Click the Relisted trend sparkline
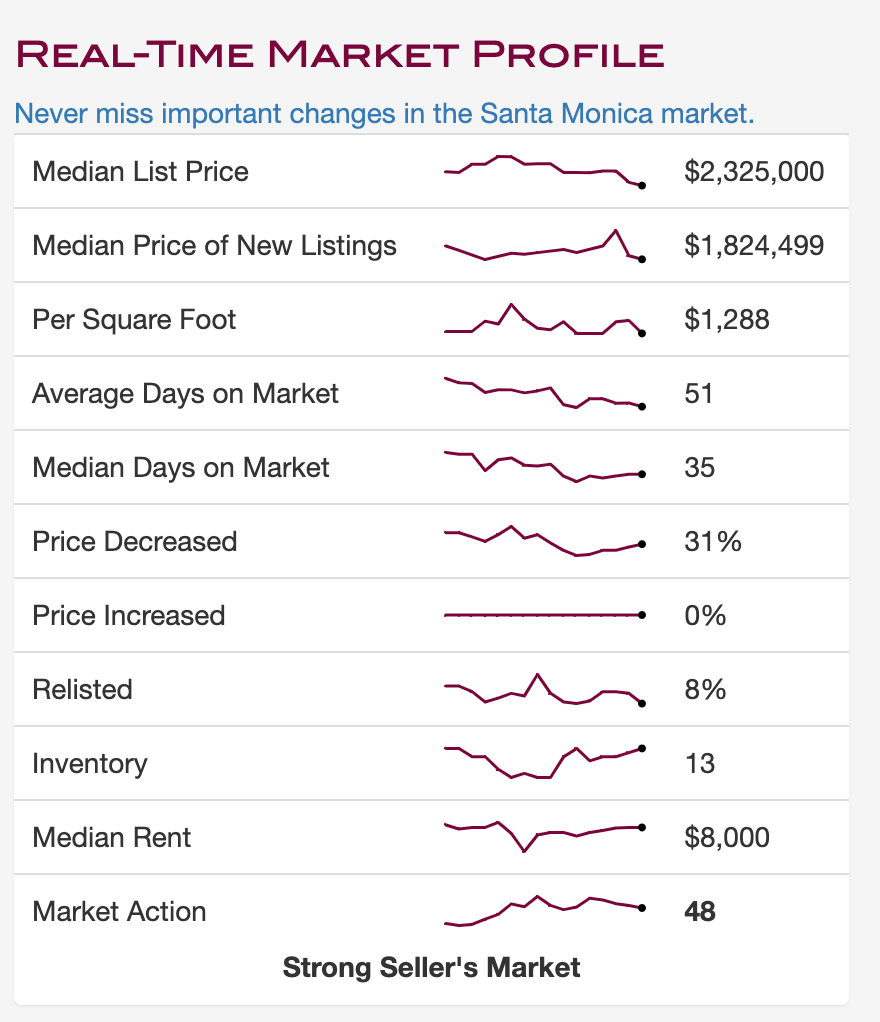 [x=543, y=690]
